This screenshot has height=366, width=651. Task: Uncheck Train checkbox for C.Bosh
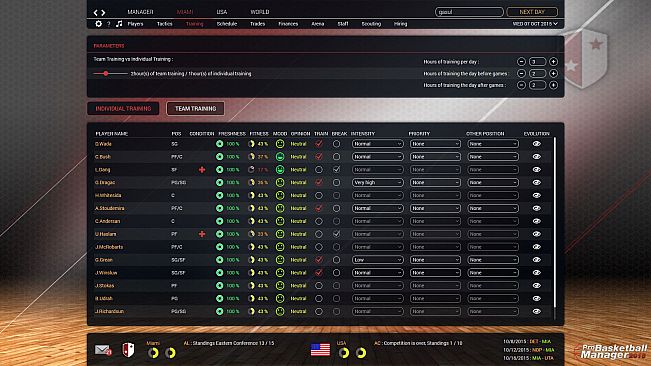tap(319, 157)
